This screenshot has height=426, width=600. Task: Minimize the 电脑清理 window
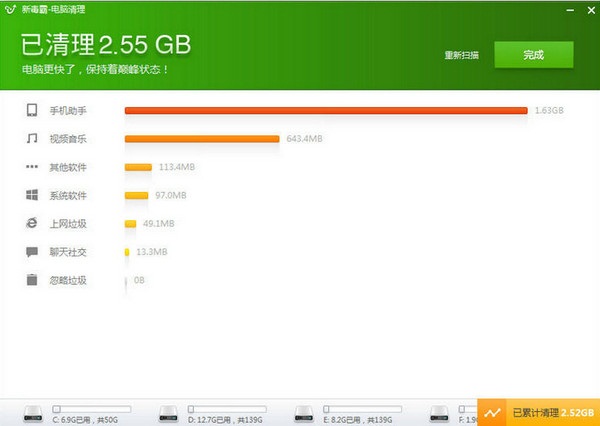click(x=570, y=10)
